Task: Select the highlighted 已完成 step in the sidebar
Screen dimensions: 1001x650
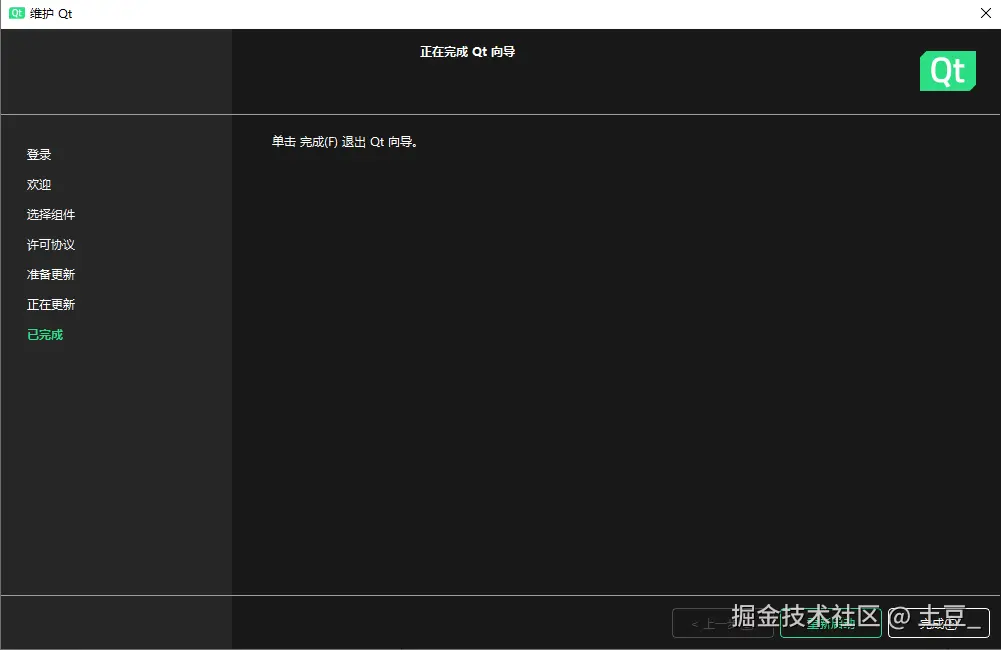Action: pos(45,335)
